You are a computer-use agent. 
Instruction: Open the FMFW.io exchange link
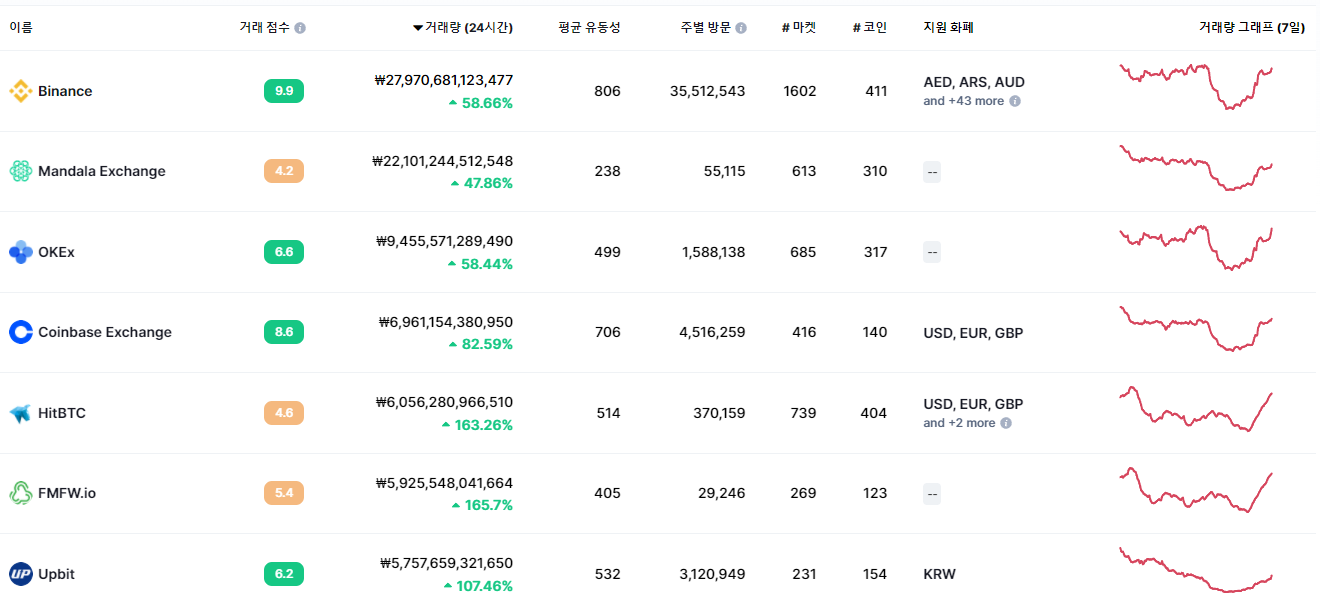pyautogui.click(x=67, y=493)
